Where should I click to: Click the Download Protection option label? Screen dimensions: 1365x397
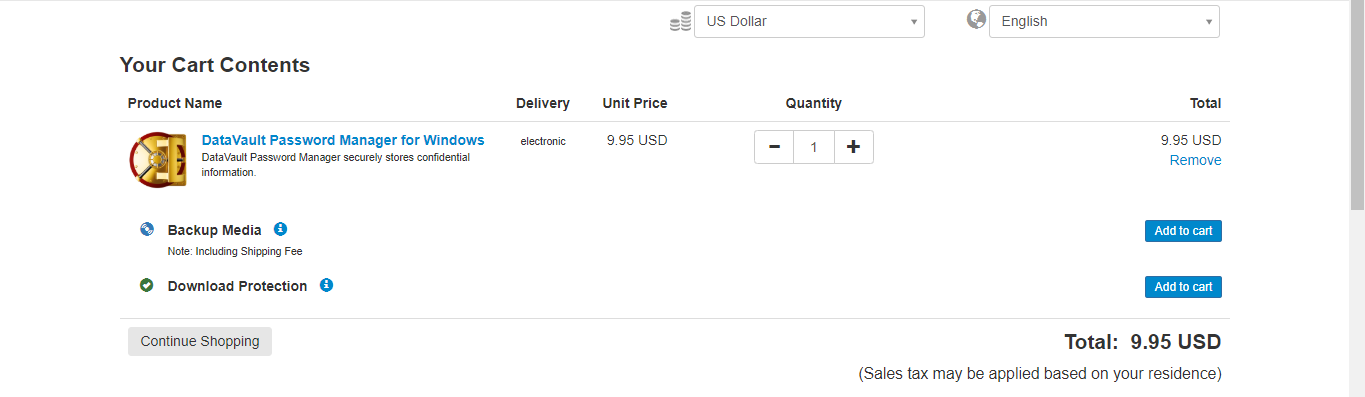pyautogui.click(x=238, y=286)
